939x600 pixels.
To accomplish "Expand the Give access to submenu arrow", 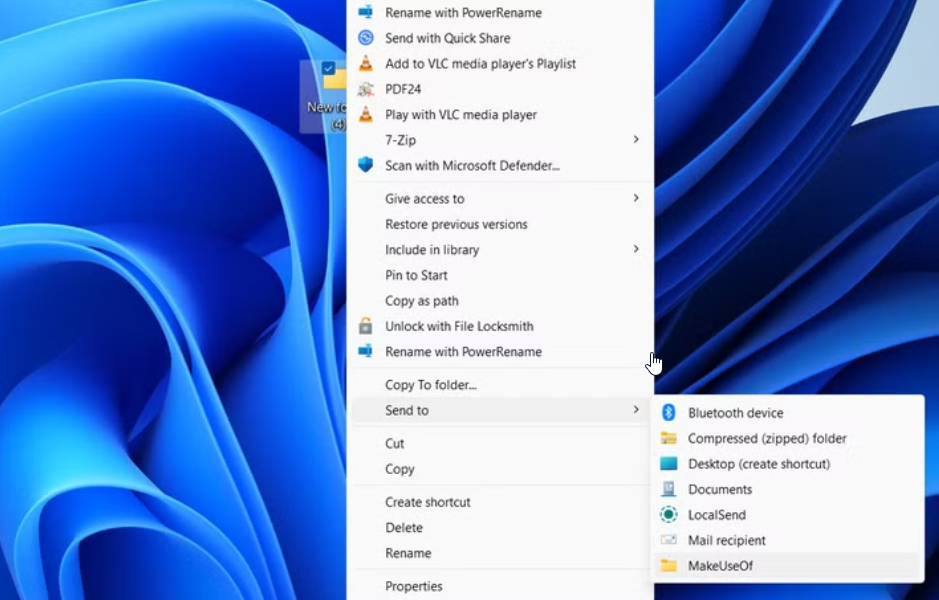I will click(636, 198).
